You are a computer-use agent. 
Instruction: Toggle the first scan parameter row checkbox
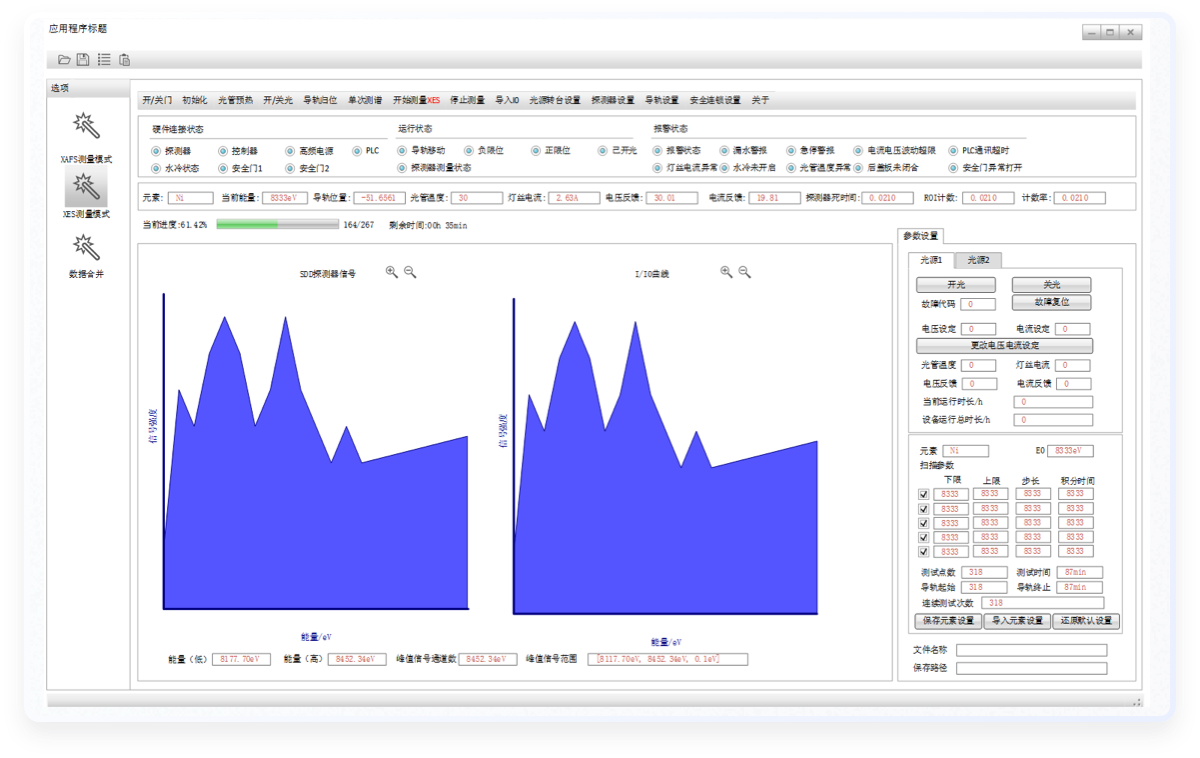[923, 494]
